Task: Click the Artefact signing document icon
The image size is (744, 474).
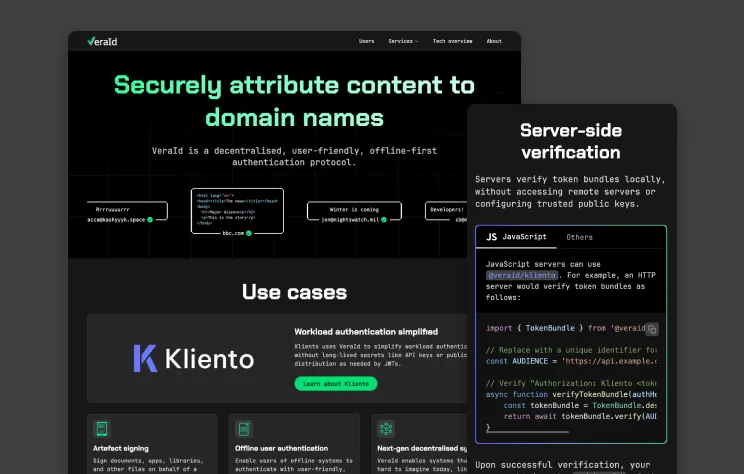Action: 102,429
